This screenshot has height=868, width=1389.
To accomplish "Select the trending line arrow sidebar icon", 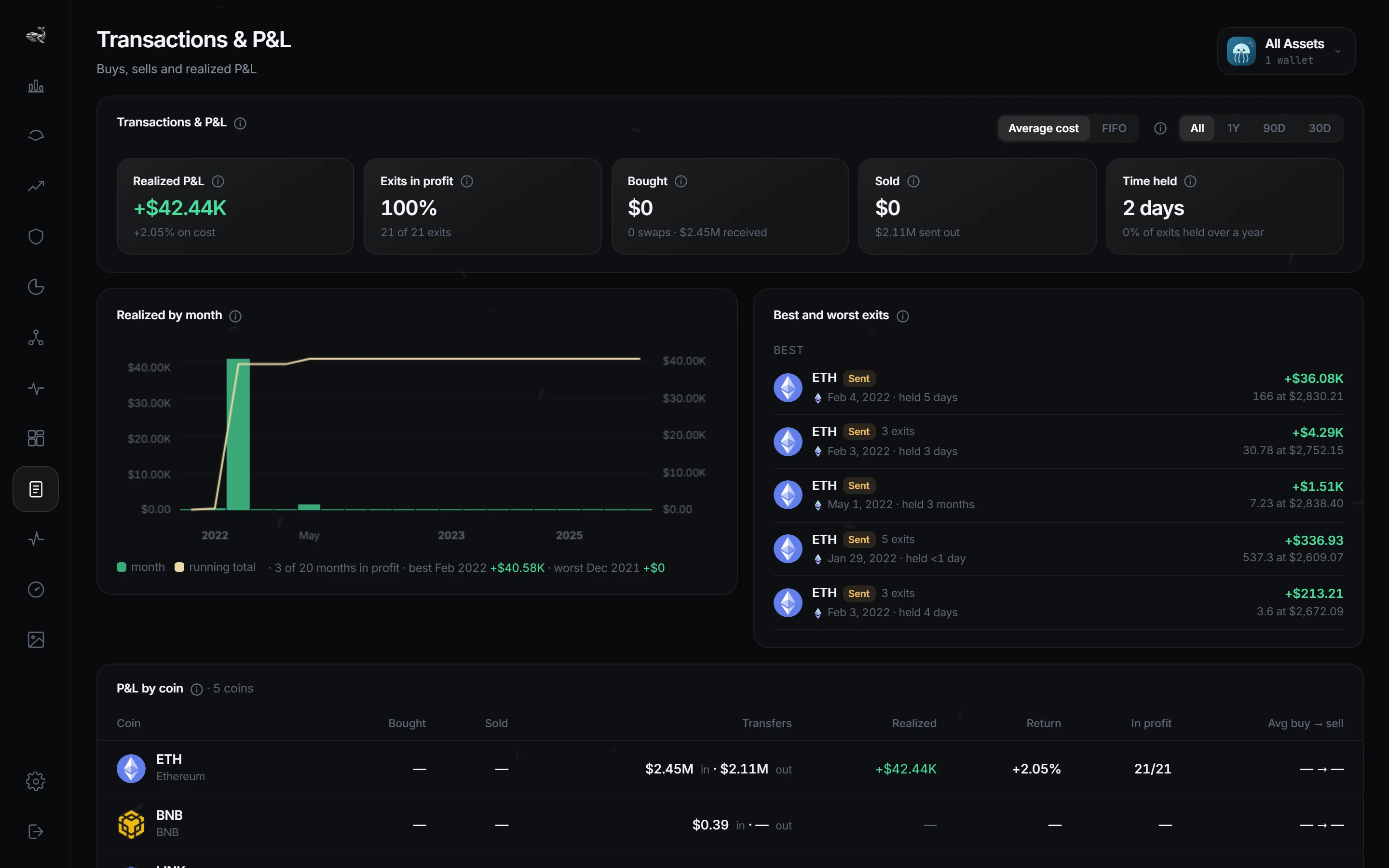I will 36,186.
